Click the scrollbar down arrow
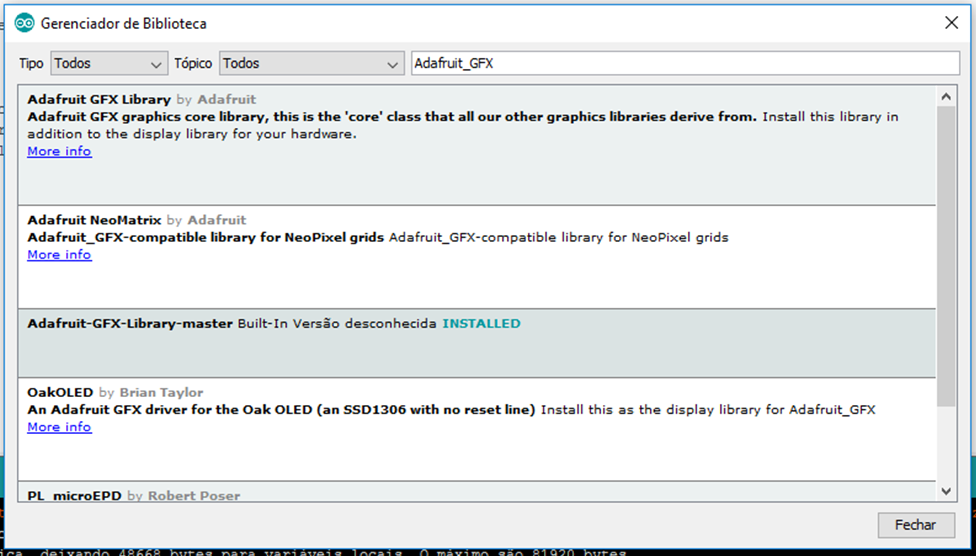 (x=946, y=491)
